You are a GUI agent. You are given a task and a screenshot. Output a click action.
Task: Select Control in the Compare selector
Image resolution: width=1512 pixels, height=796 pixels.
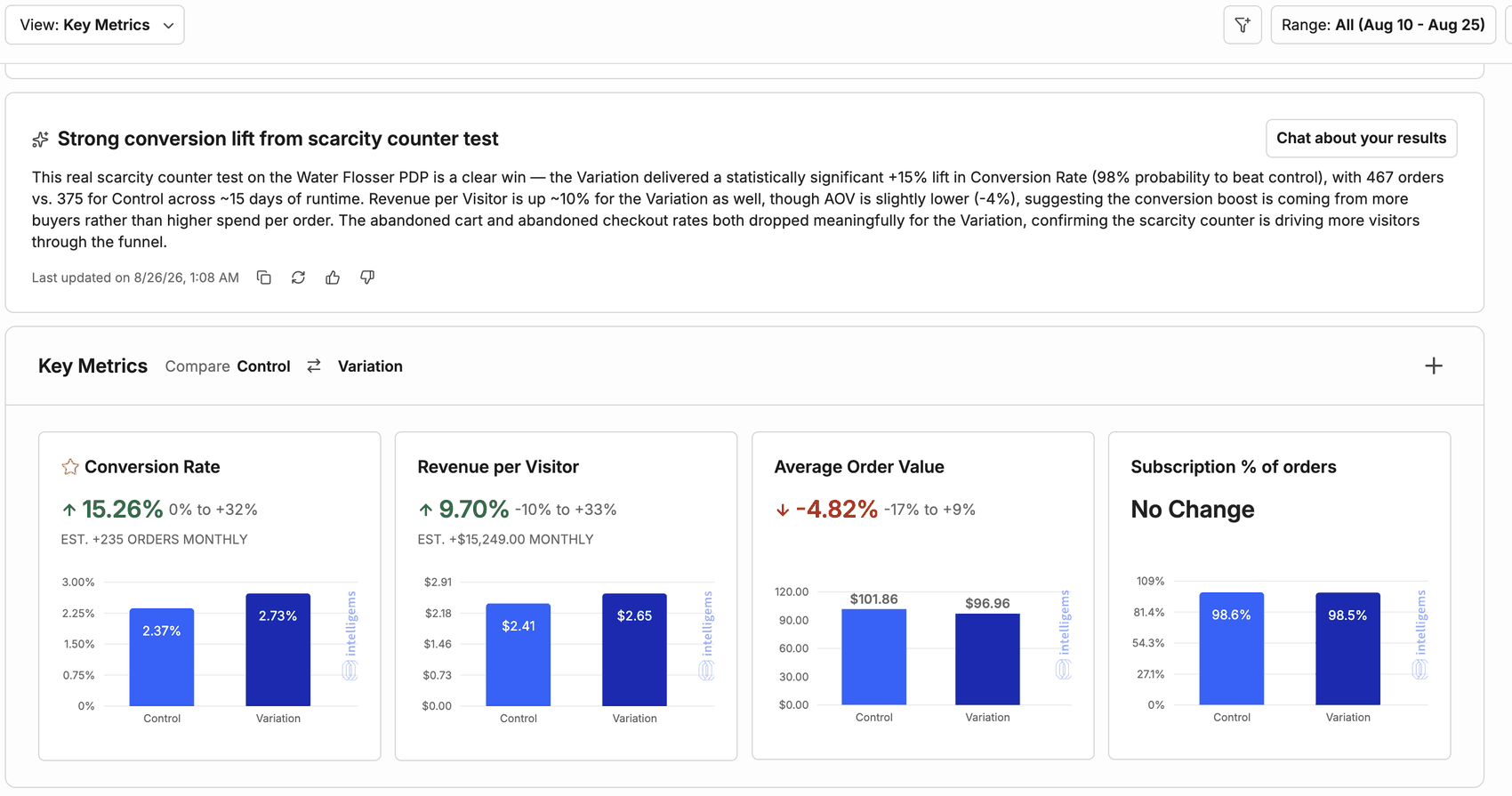tap(263, 366)
